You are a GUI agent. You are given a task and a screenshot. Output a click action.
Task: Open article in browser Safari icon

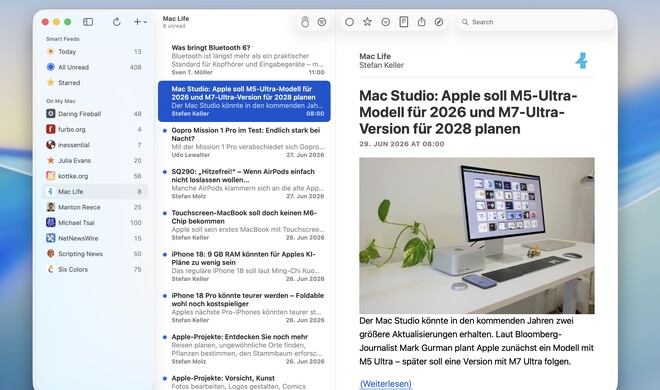(439, 22)
